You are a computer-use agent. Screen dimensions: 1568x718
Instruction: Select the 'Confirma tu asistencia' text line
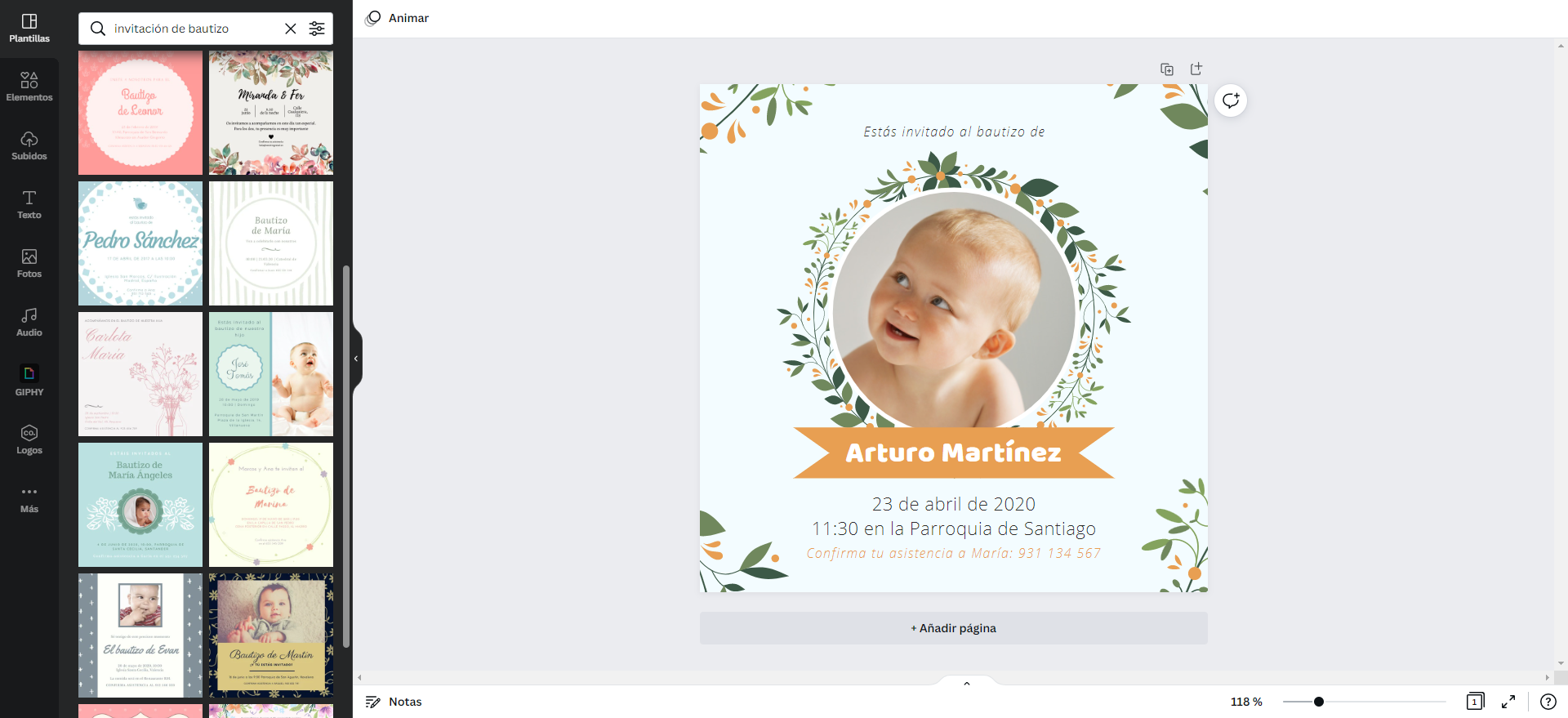point(954,553)
